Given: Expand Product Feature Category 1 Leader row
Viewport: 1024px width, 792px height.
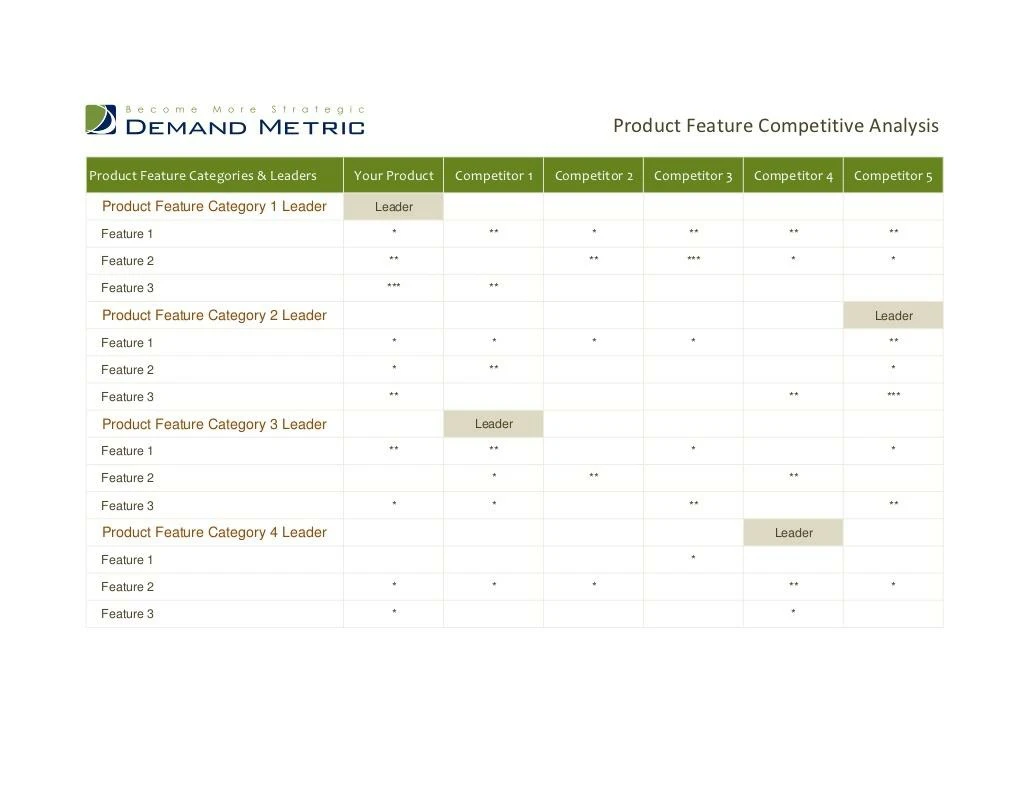Looking at the screenshot, I should (213, 206).
